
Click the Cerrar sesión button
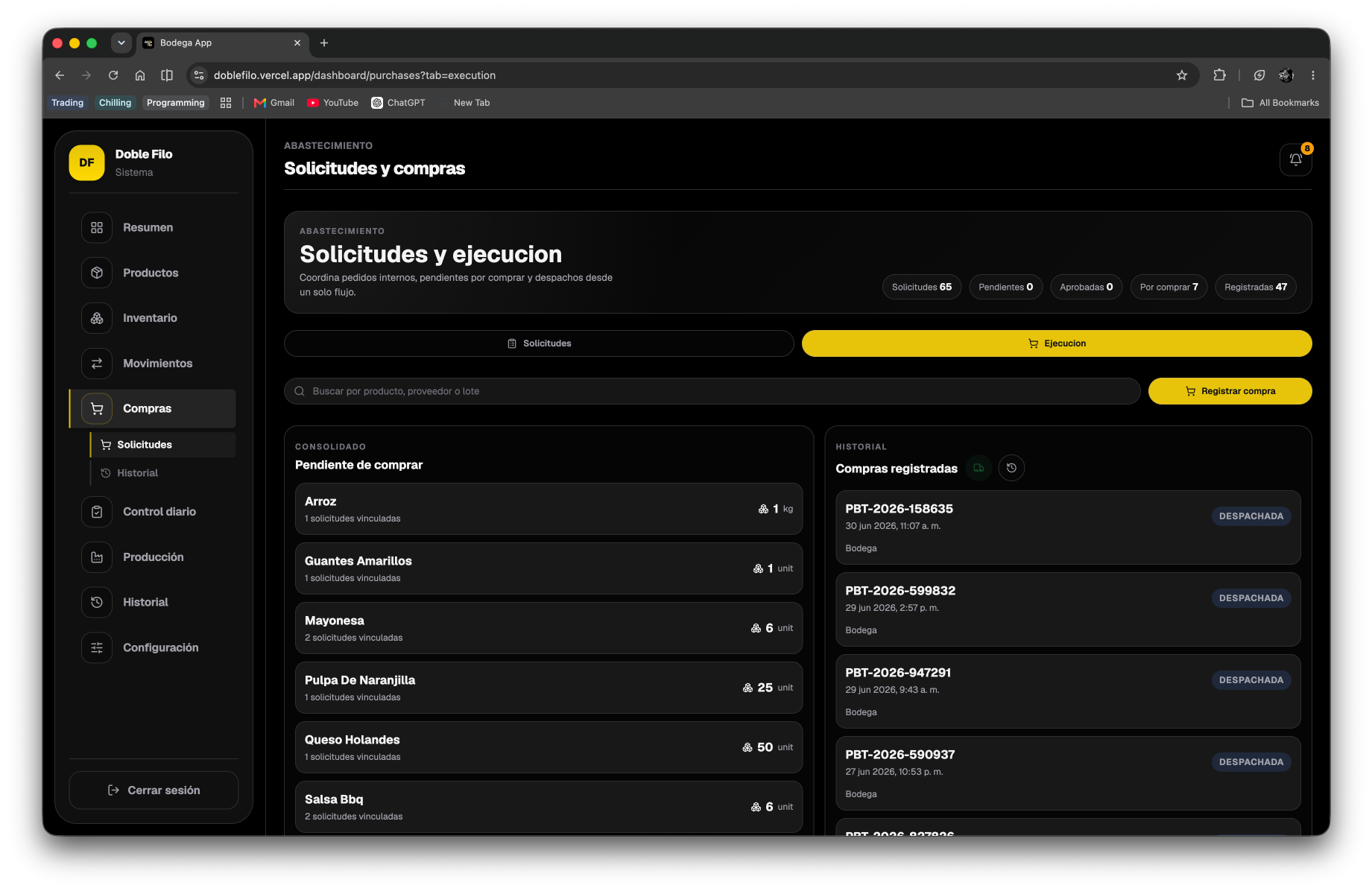(154, 790)
